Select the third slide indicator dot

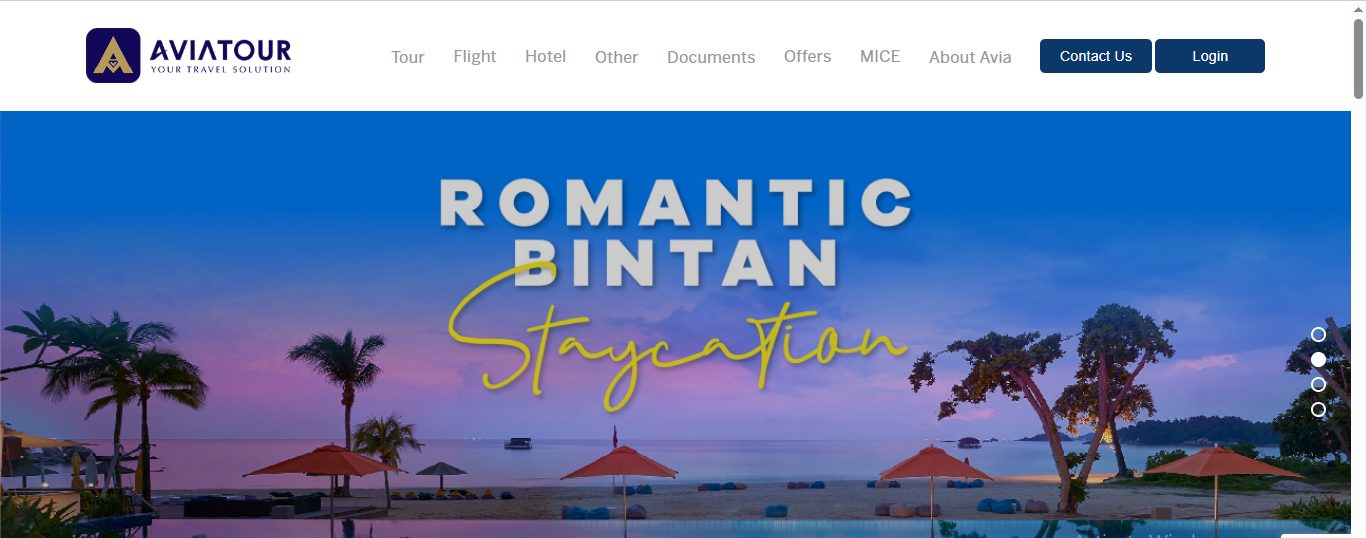(1318, 384)
